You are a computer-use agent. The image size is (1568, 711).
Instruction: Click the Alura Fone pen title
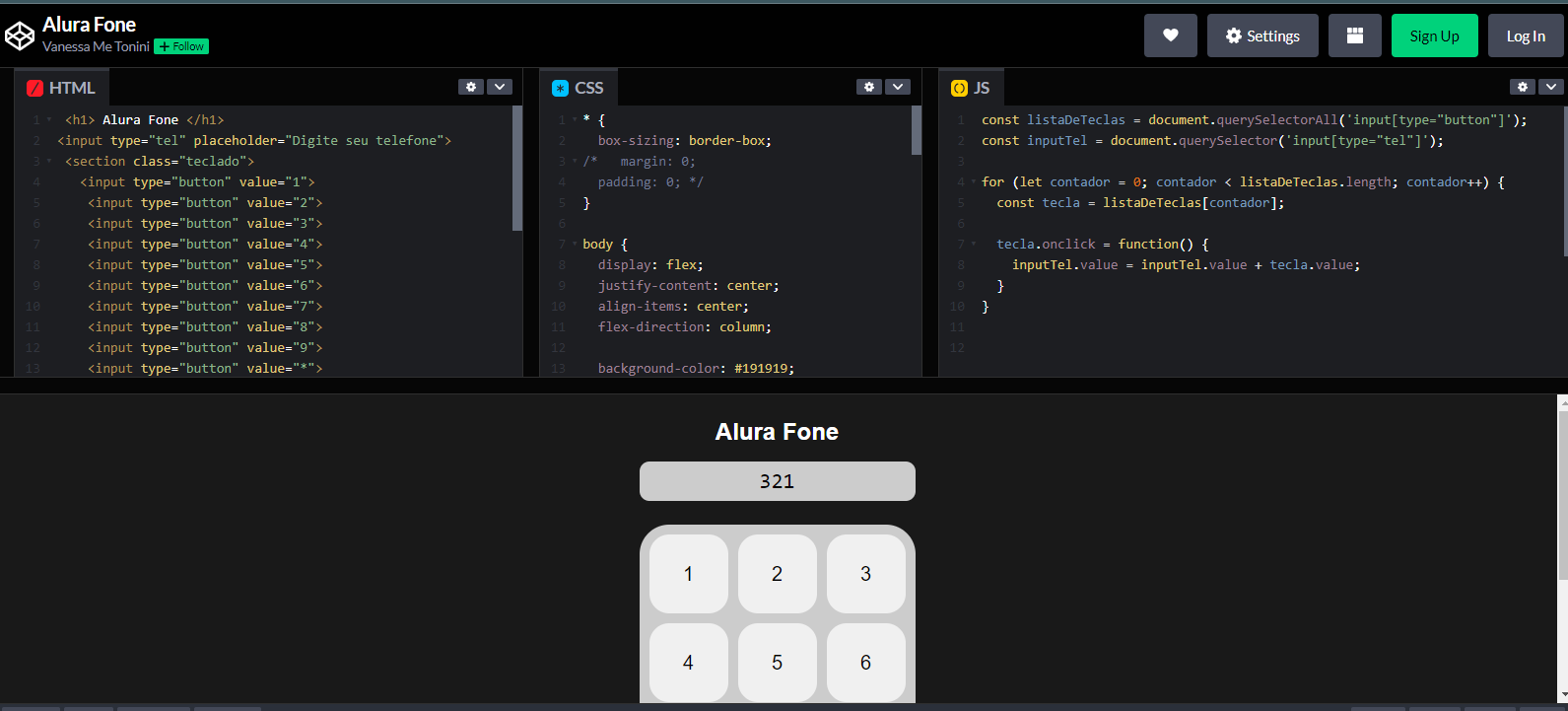[x=89, y=25]
